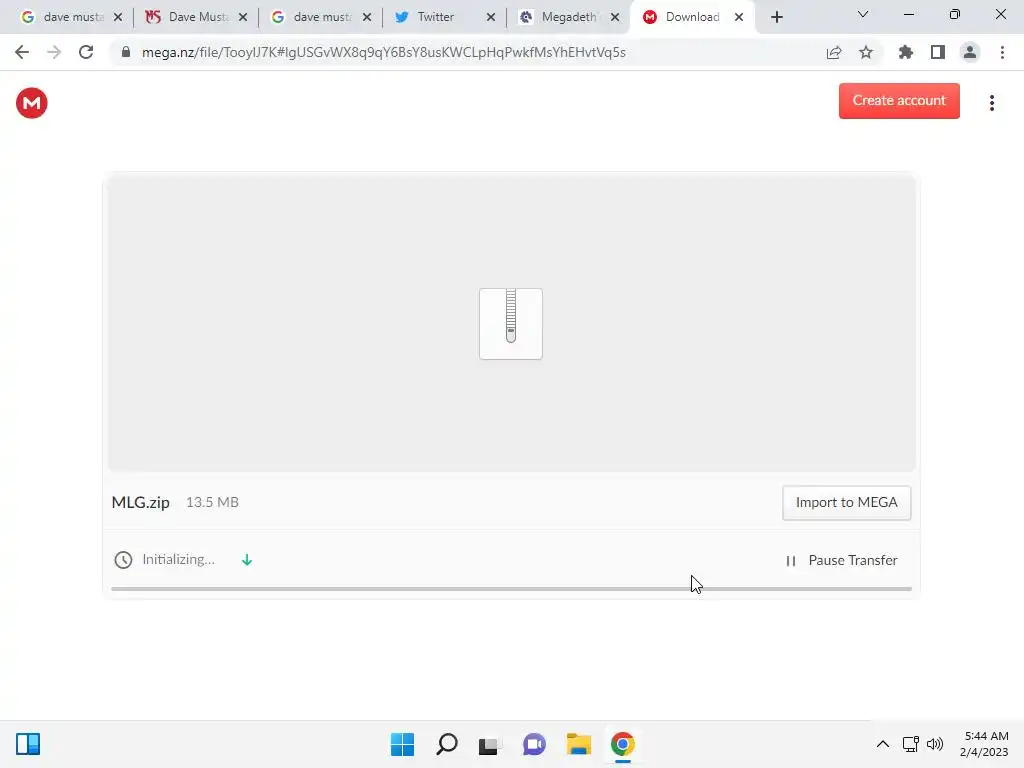Click the 13.5 MB file size text
The height and width of the screenshot is (768, 1024).
212,502
